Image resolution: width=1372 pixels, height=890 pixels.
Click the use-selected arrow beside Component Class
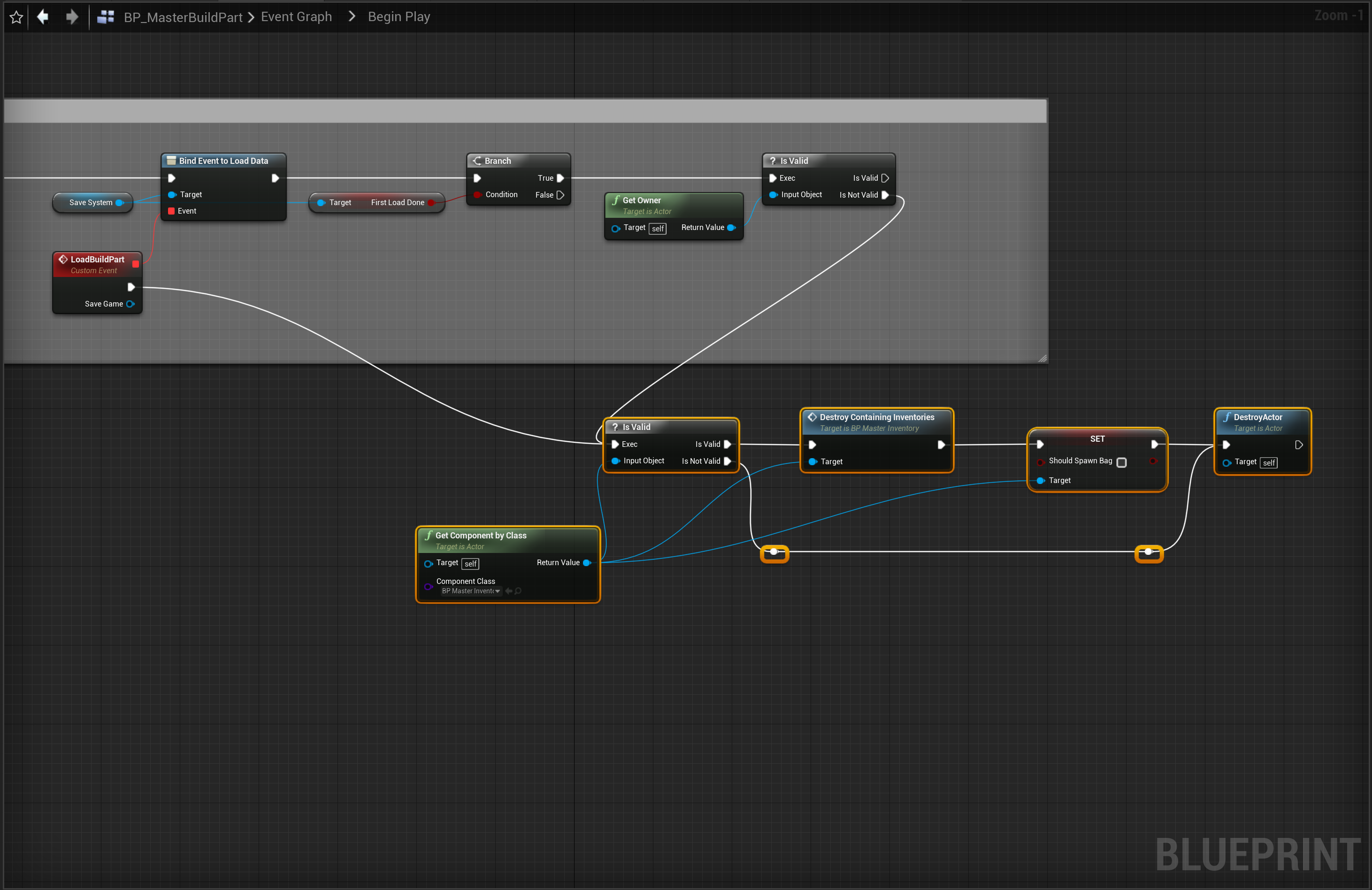coord(508,591)
